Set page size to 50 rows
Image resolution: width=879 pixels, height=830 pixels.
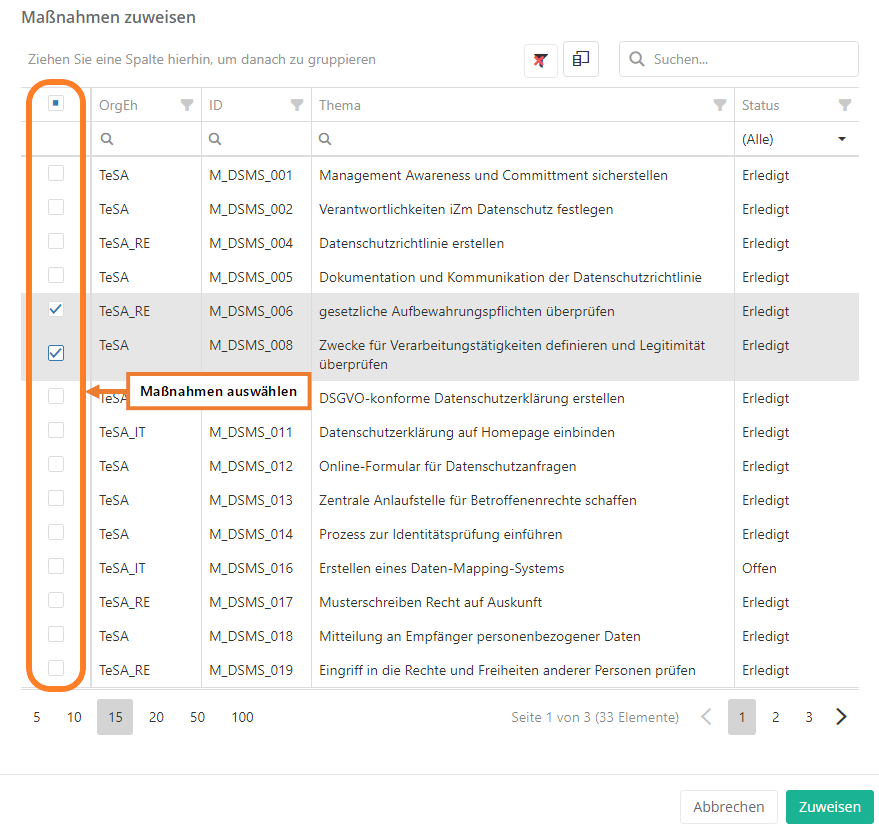(197, 717)
